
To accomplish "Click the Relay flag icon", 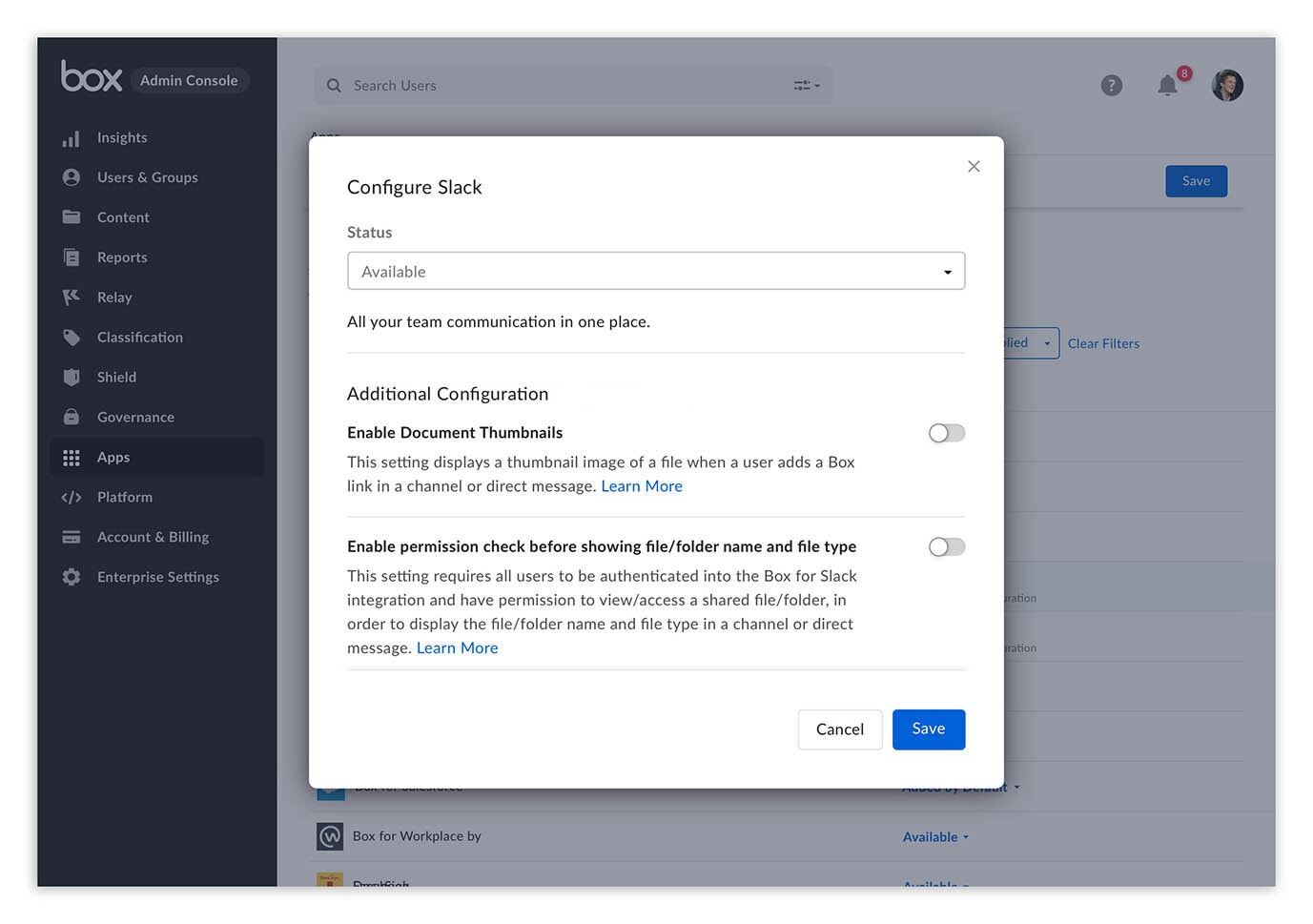I will [71, 298].
